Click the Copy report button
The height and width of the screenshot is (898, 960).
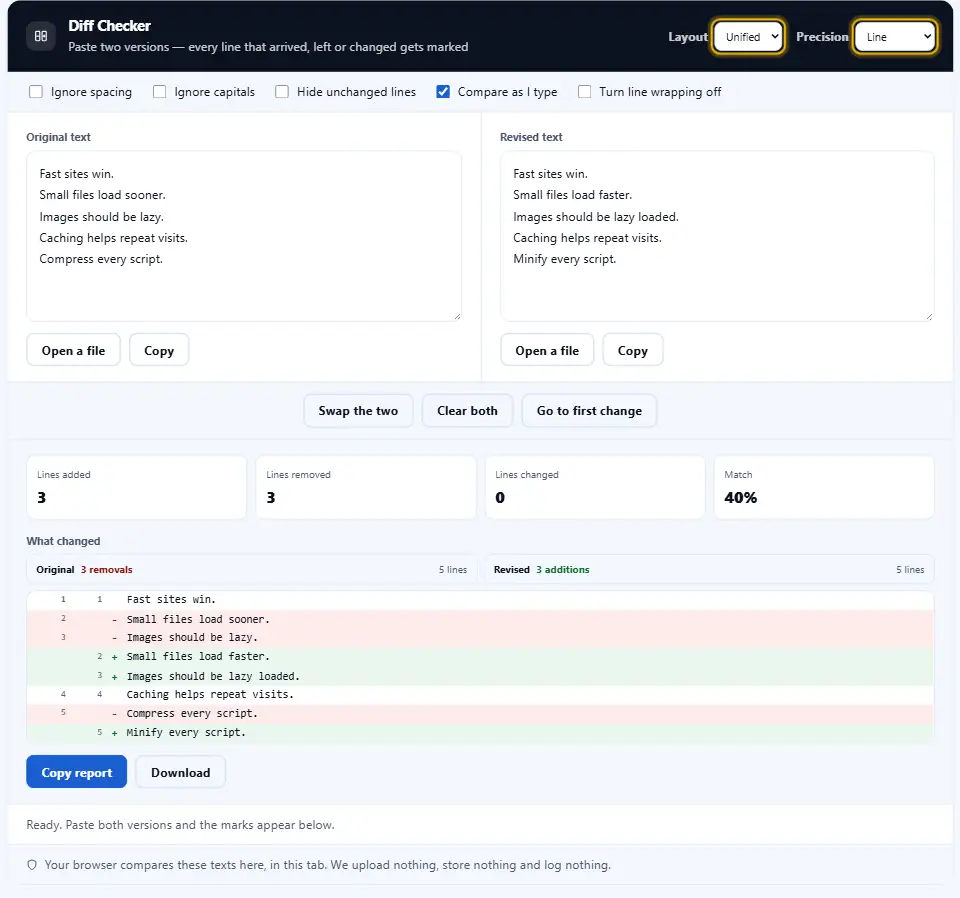click(77, 772)
